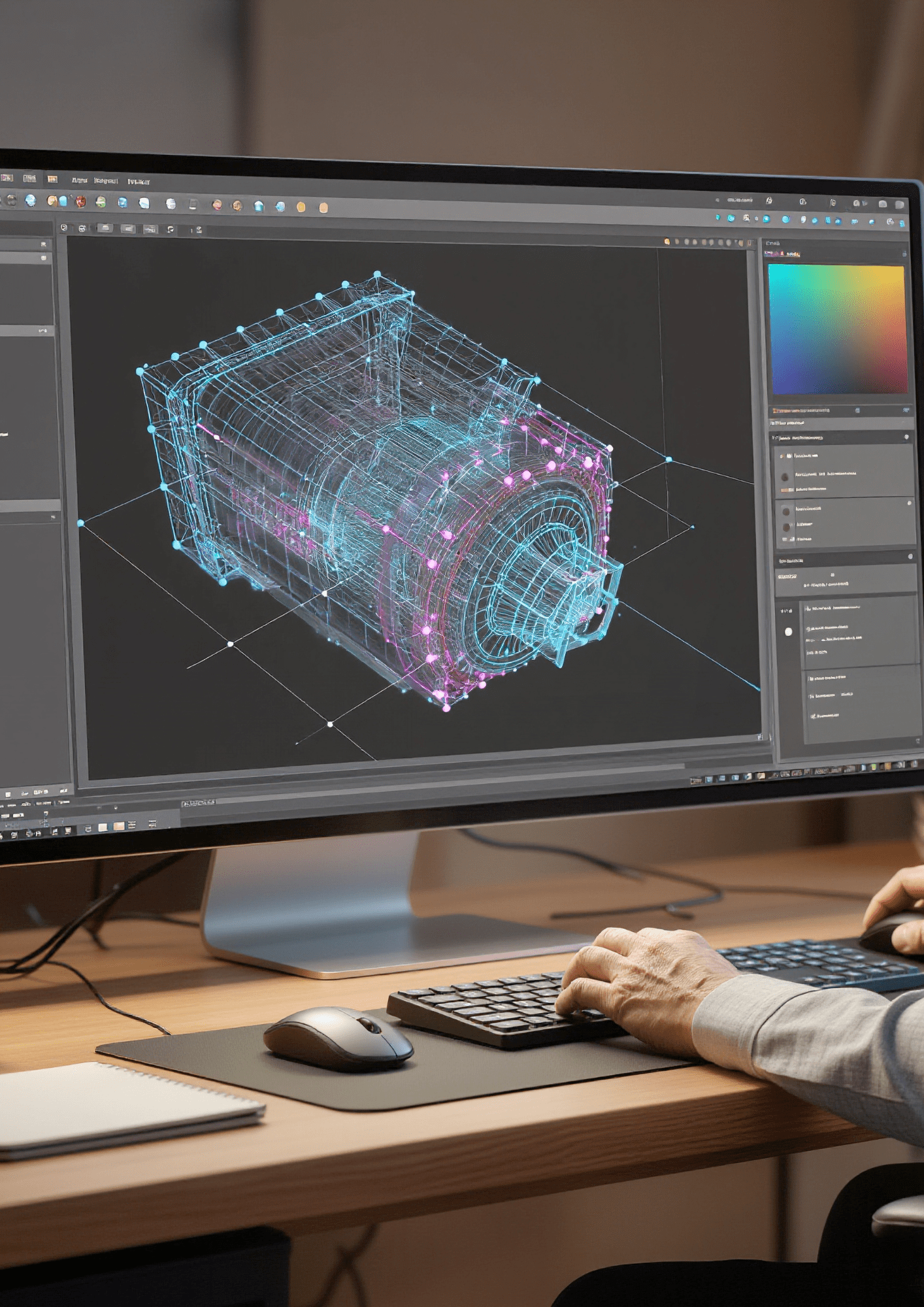Open the third text menu in the menu bar
The image size is (924, 1307).
point(139,182)
